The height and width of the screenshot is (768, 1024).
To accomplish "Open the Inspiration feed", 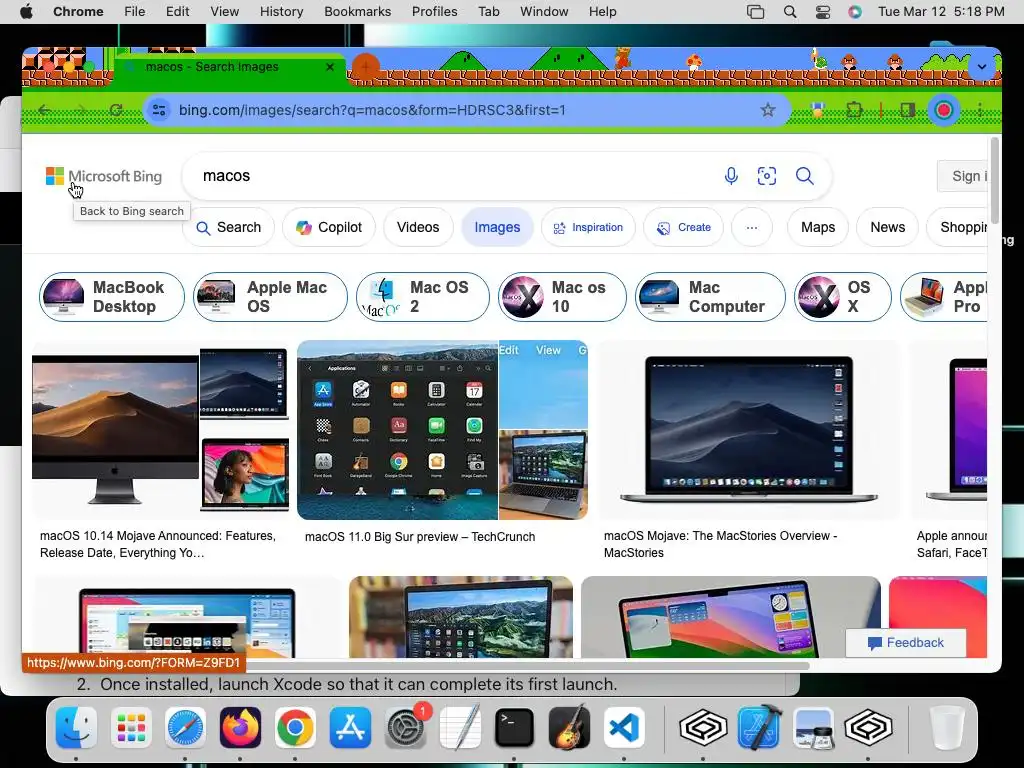I will click(x=588, y=227).
